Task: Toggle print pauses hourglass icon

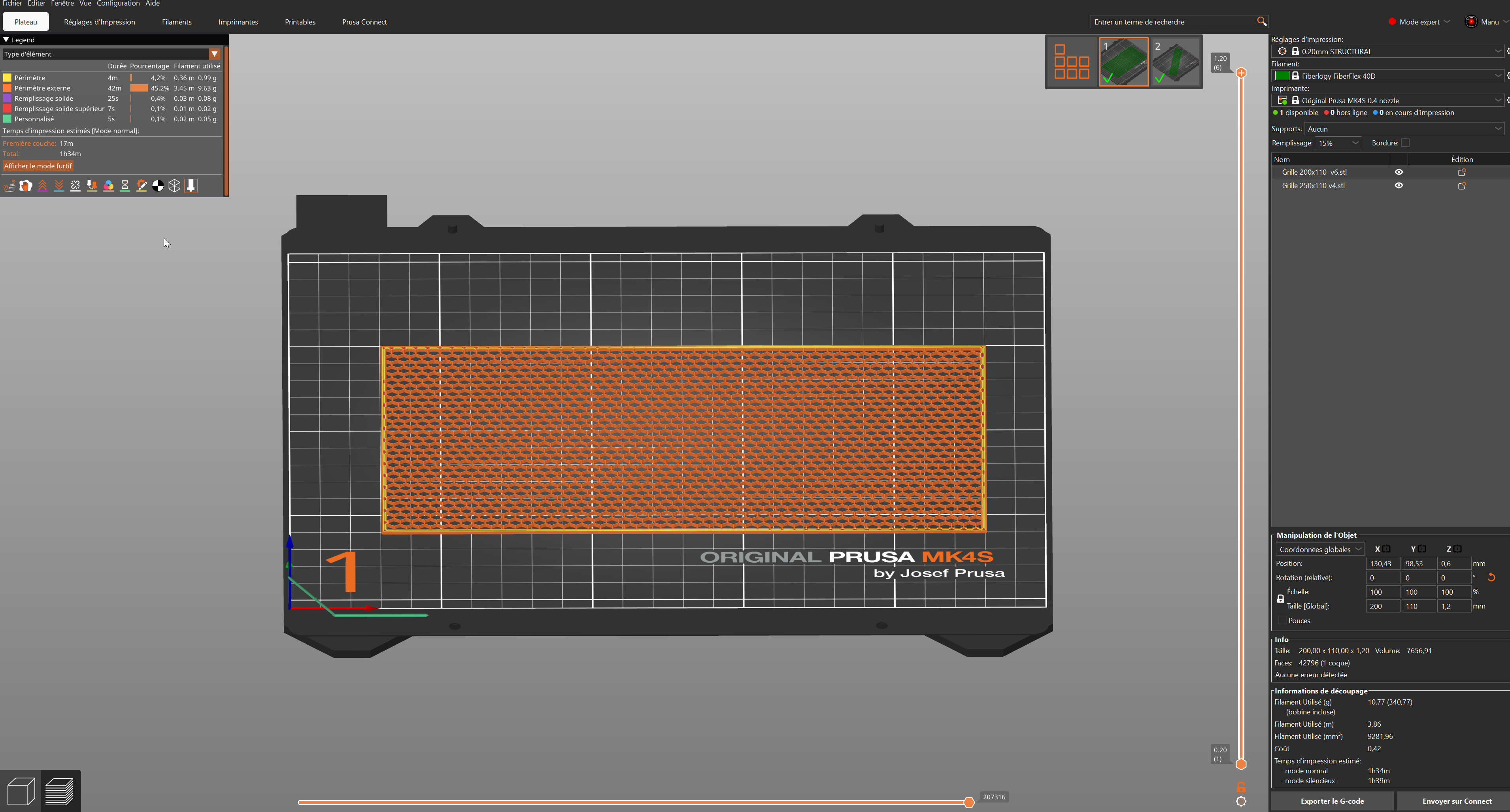Action: click(125, 186)
